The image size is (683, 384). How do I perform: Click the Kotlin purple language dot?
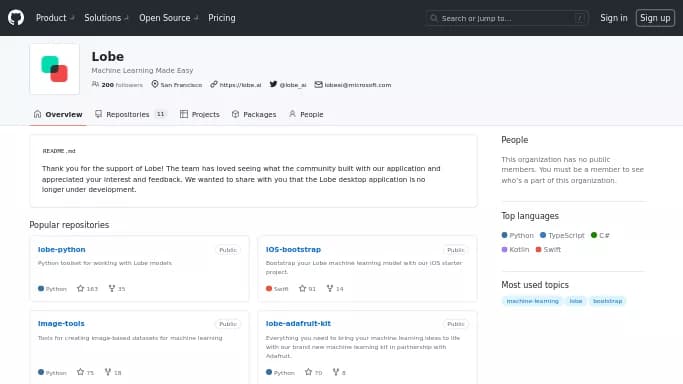(504, 249)
